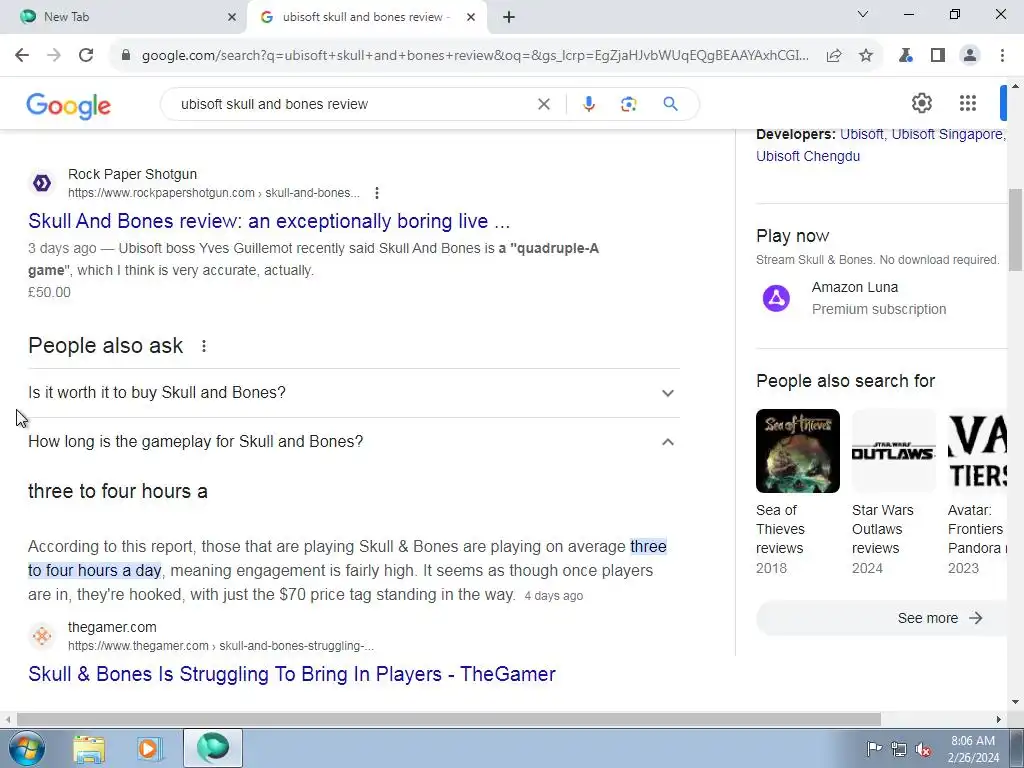Click the 'three to four hours a' answer heading
This screenshot has height=768, width=1024.
(x=118, y=491)
